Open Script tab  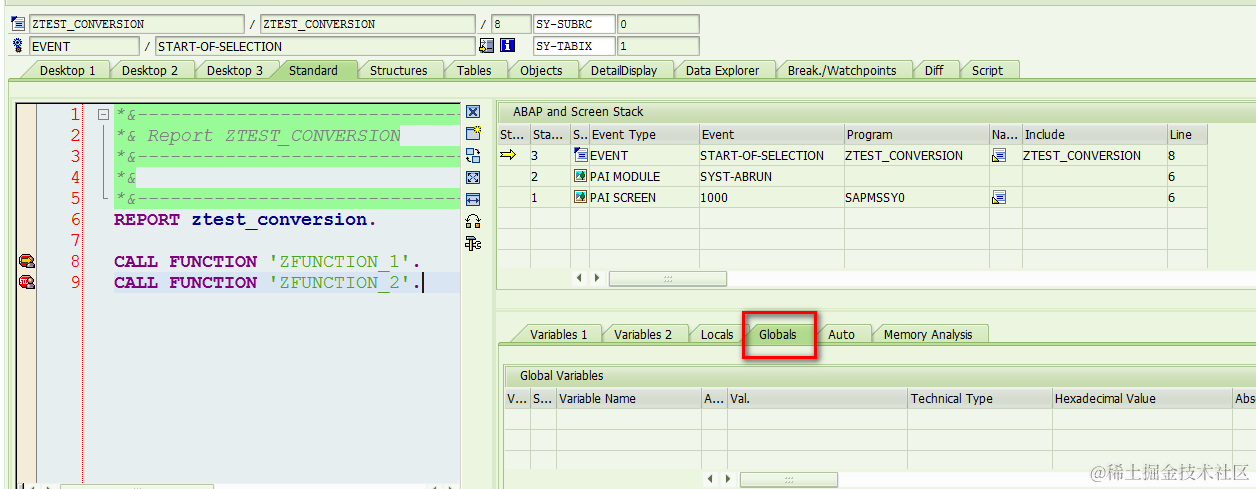[987, 70]
